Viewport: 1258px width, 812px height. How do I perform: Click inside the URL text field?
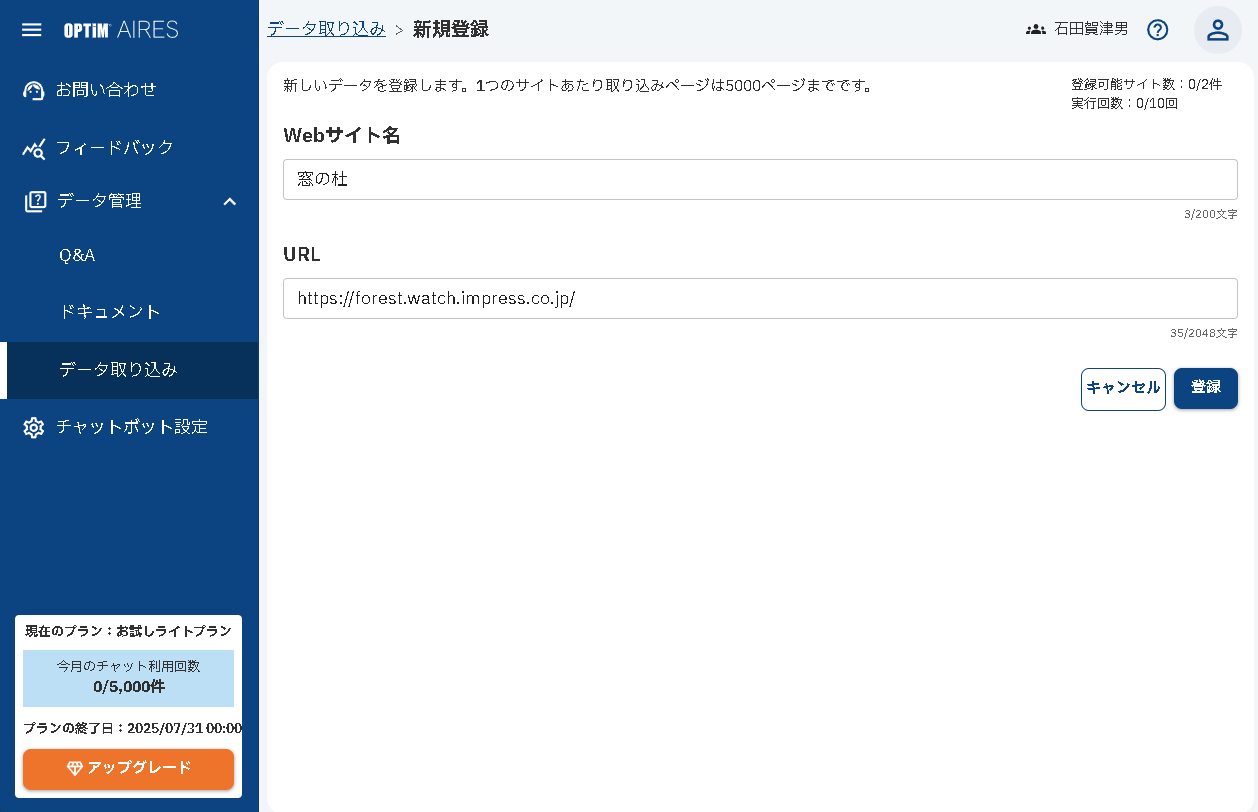coord(760,298)
